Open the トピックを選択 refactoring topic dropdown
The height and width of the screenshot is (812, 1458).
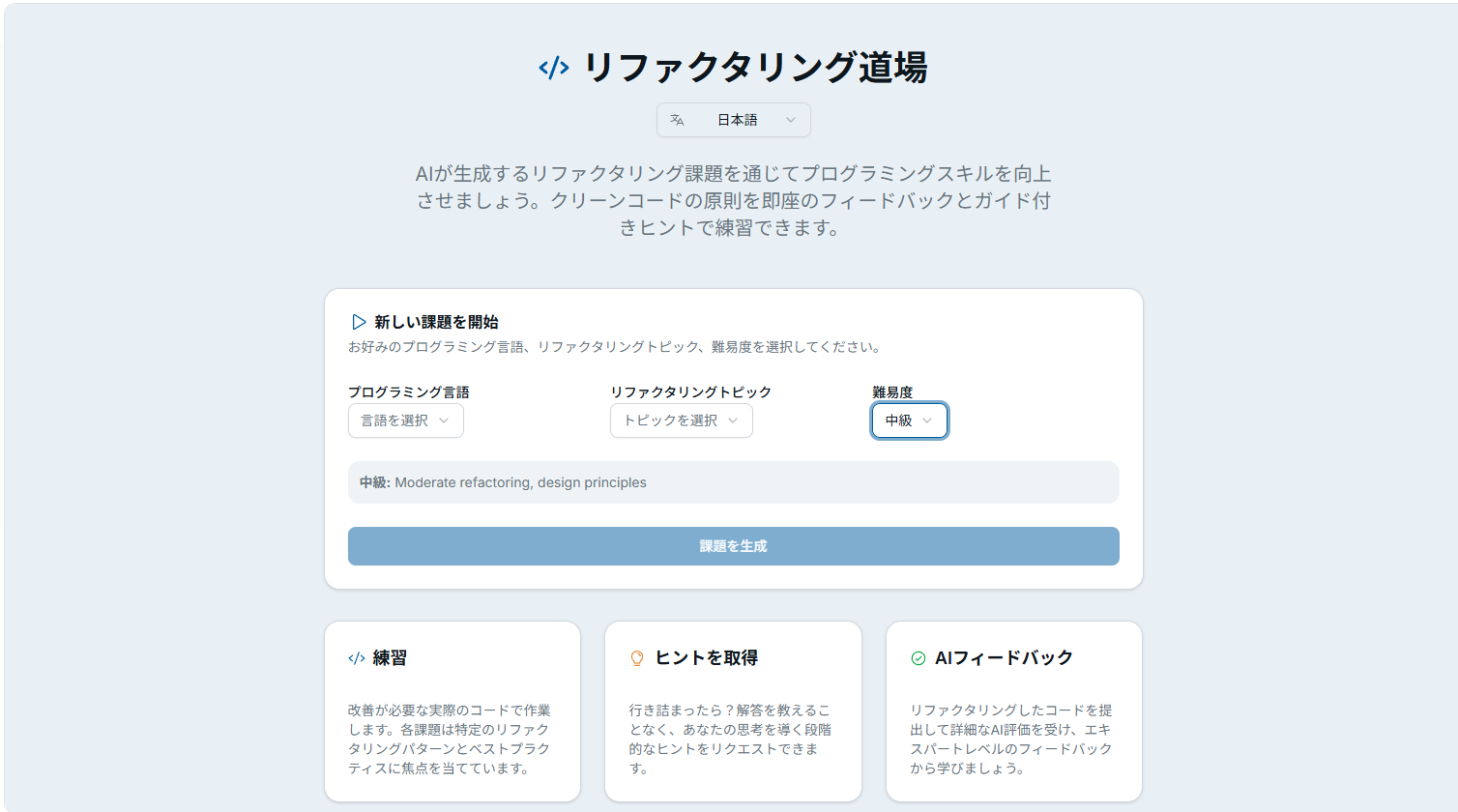coord(682,420)
